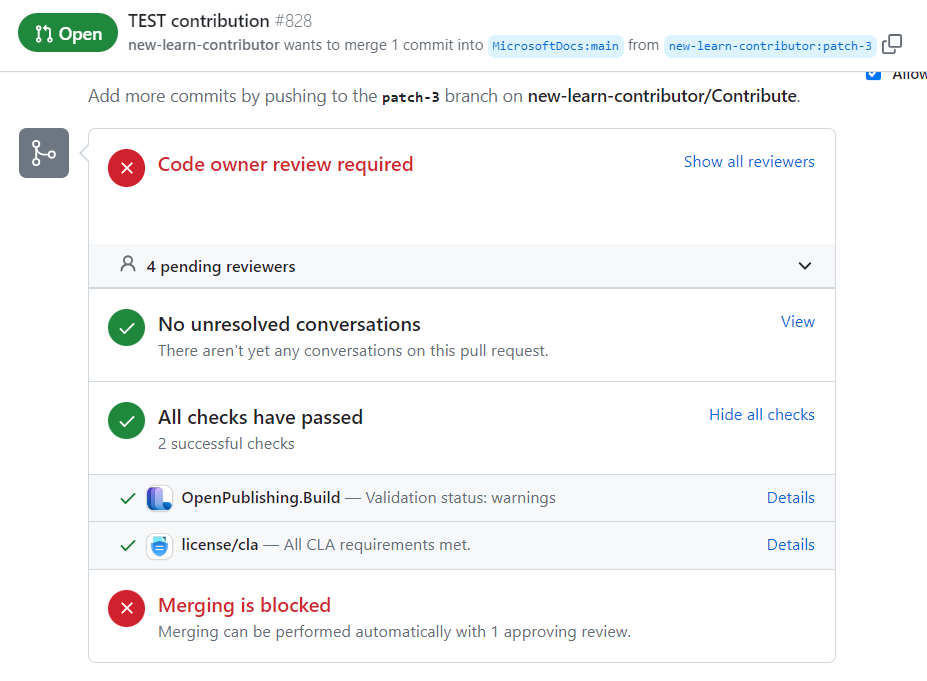Click green check beside No unresolved conversations

point(127,327)
